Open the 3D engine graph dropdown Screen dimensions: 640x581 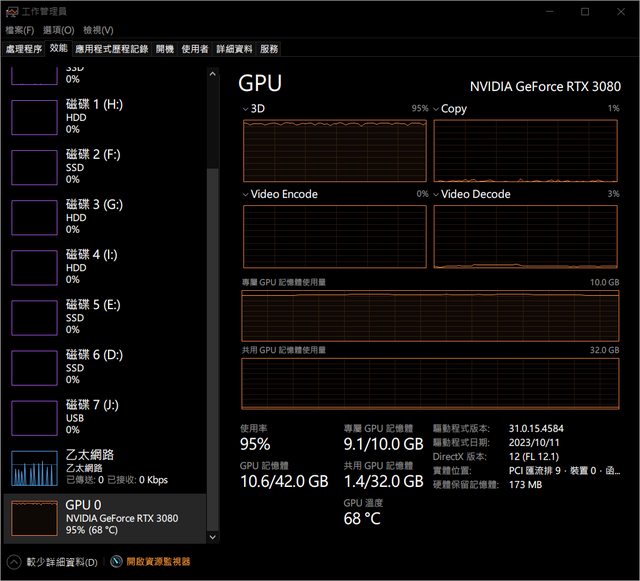[247, 108]
